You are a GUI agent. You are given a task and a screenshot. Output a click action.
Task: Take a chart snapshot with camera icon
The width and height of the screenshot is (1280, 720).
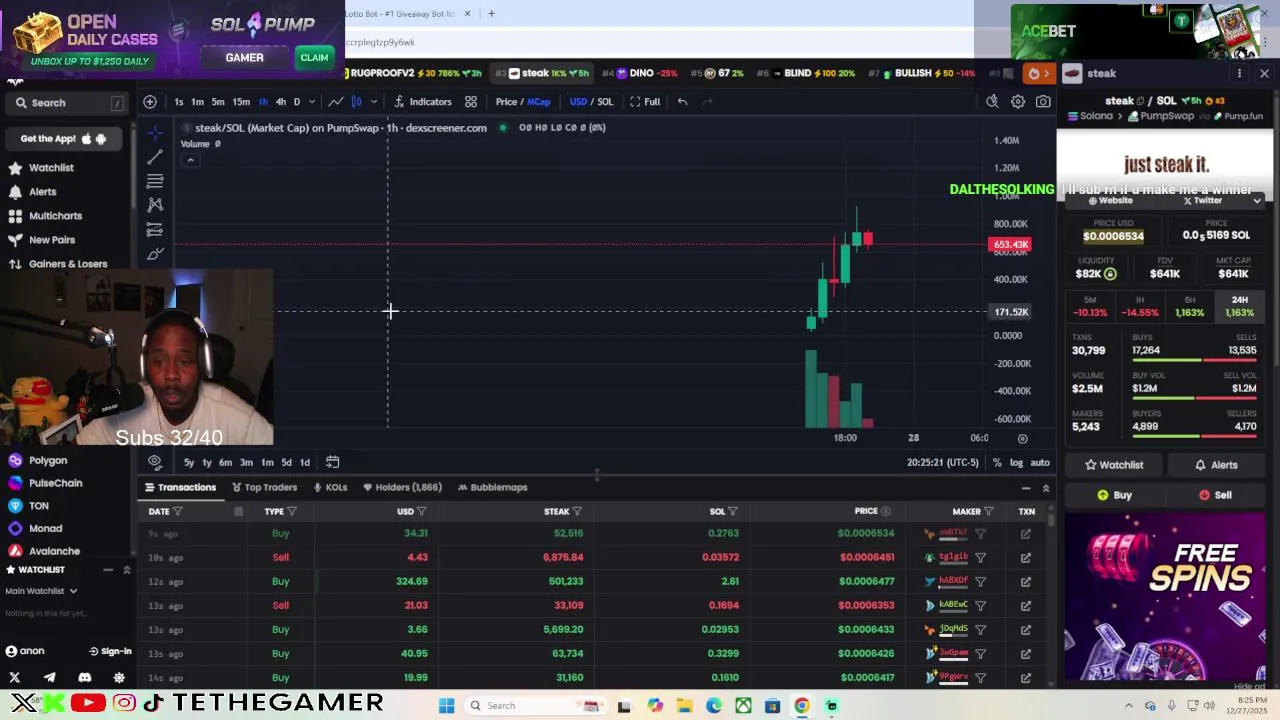(x=1043, y=102)
